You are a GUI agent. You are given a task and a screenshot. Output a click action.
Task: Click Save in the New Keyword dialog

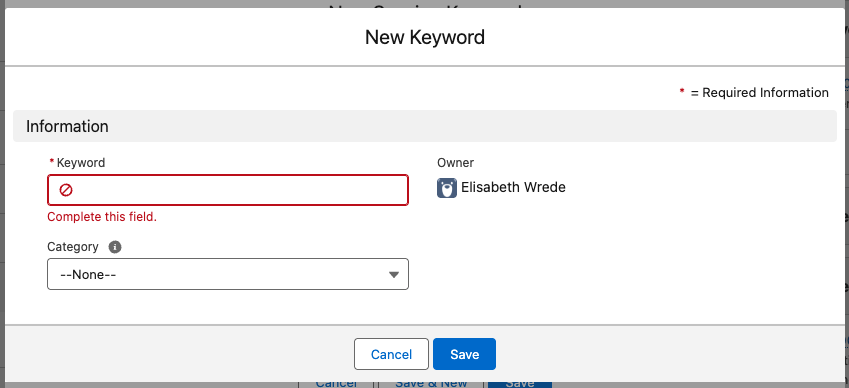[464, 354]
